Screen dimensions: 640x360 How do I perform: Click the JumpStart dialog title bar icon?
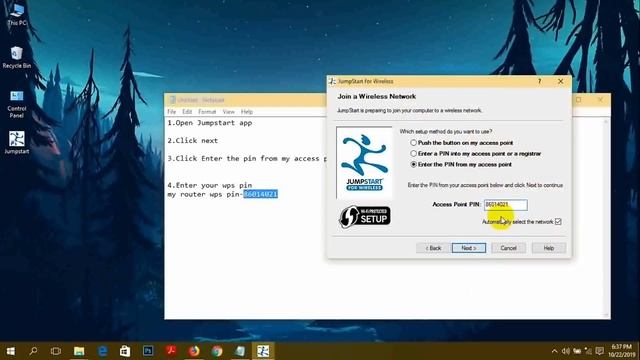tap(332, 81)
